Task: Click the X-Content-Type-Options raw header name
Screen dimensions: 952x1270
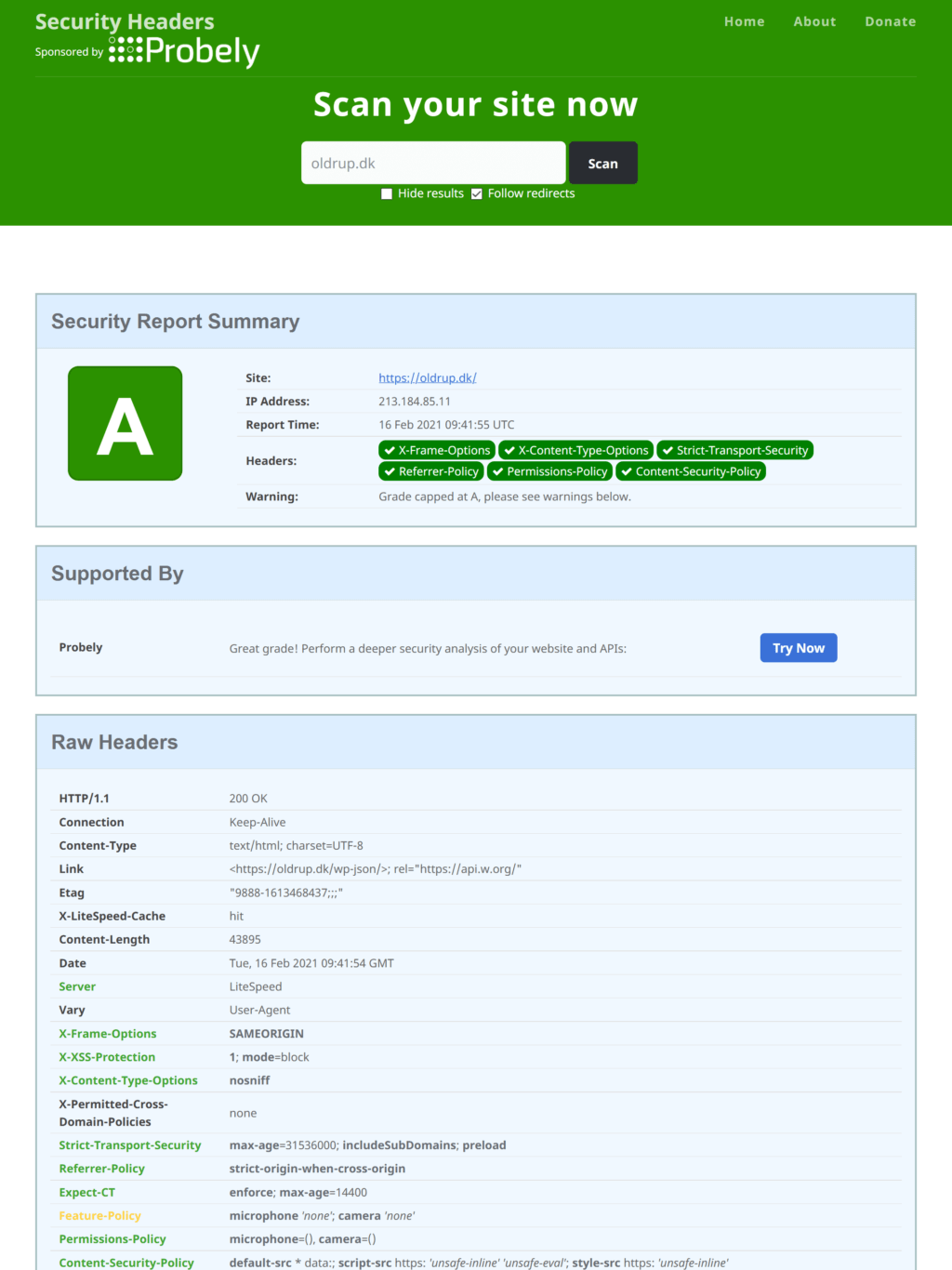Action: click(128, 1080)
